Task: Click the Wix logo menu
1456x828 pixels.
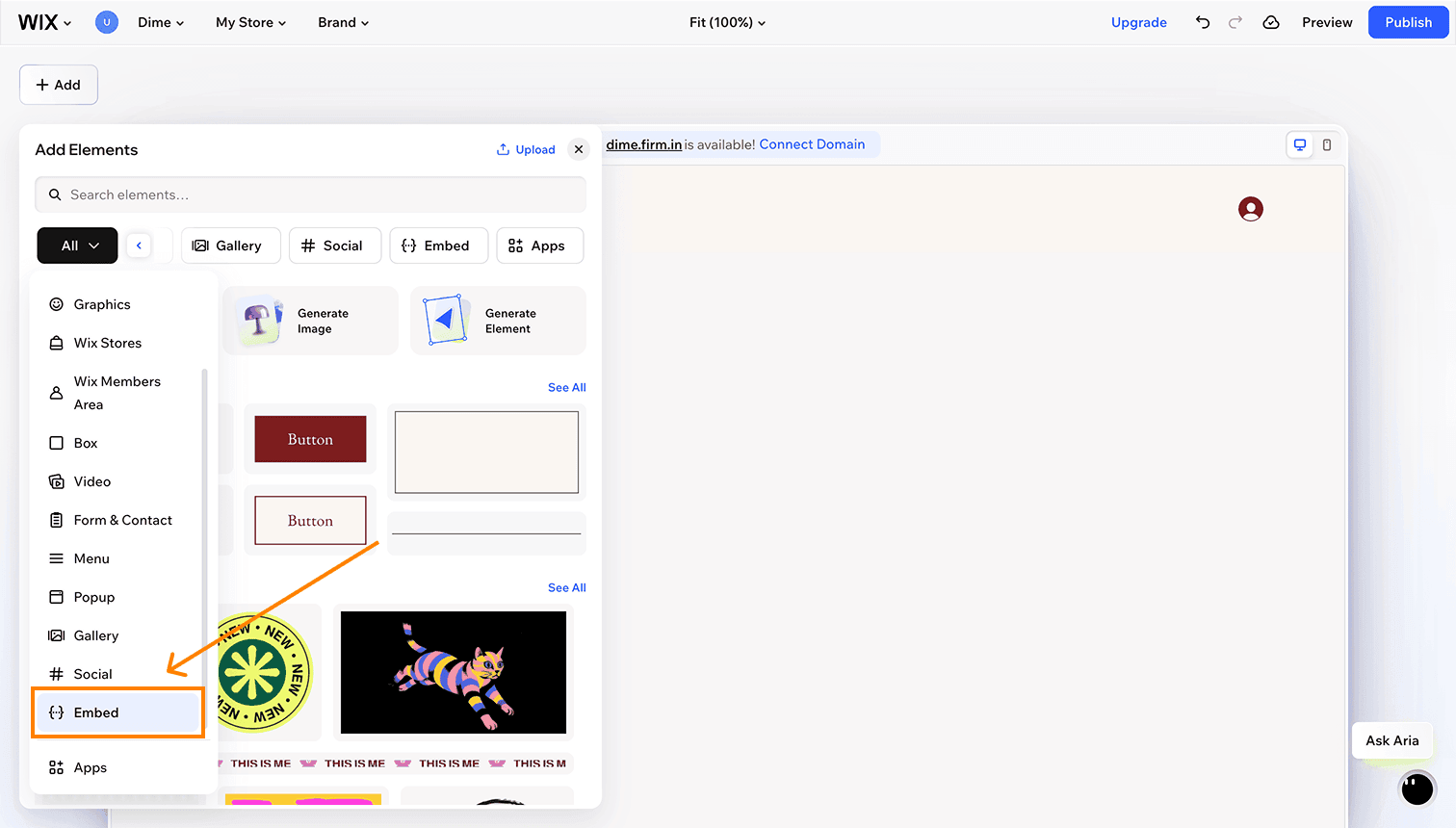Action: click(44, 22)
